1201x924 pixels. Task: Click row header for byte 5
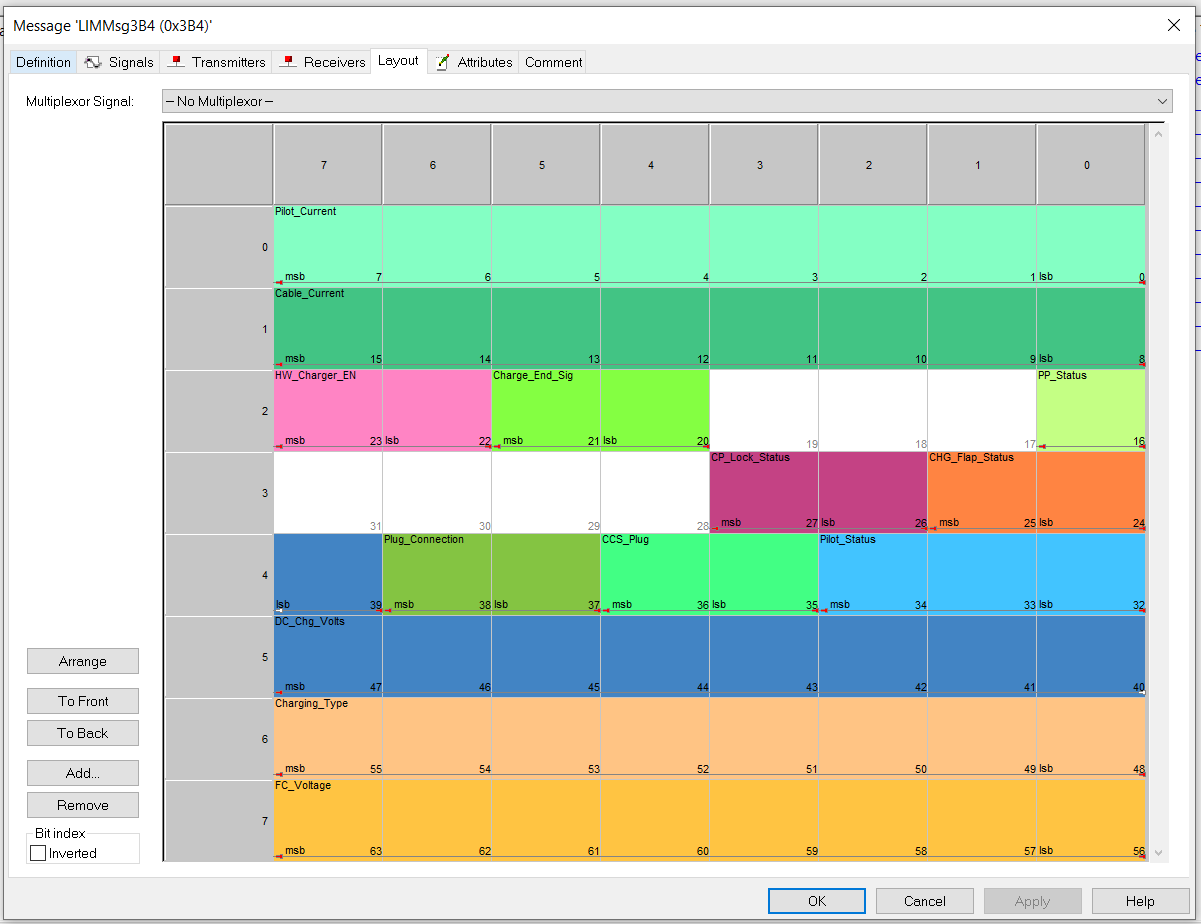click(219, 656)
